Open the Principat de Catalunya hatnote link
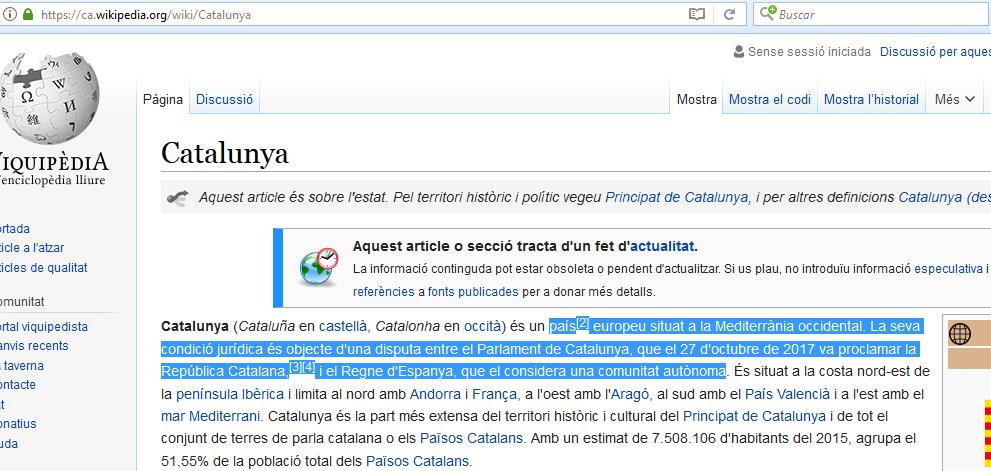991x471 pixels. pos(676,197)
